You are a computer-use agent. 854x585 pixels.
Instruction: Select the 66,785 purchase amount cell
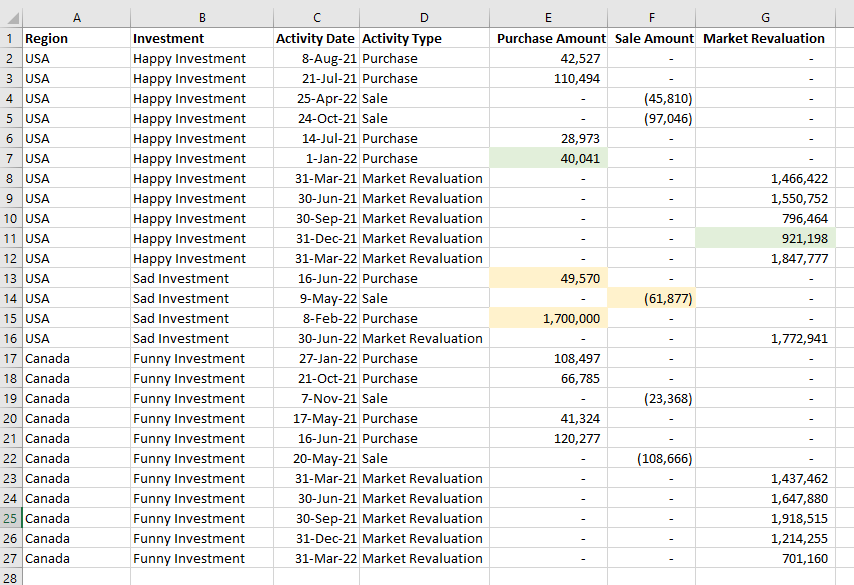coord(548,378)
